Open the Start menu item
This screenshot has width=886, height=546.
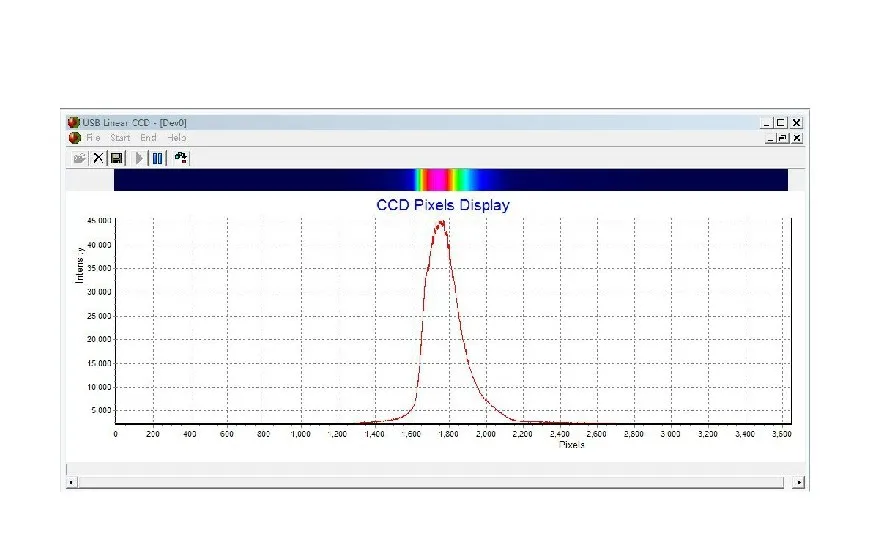pos(120,138)
